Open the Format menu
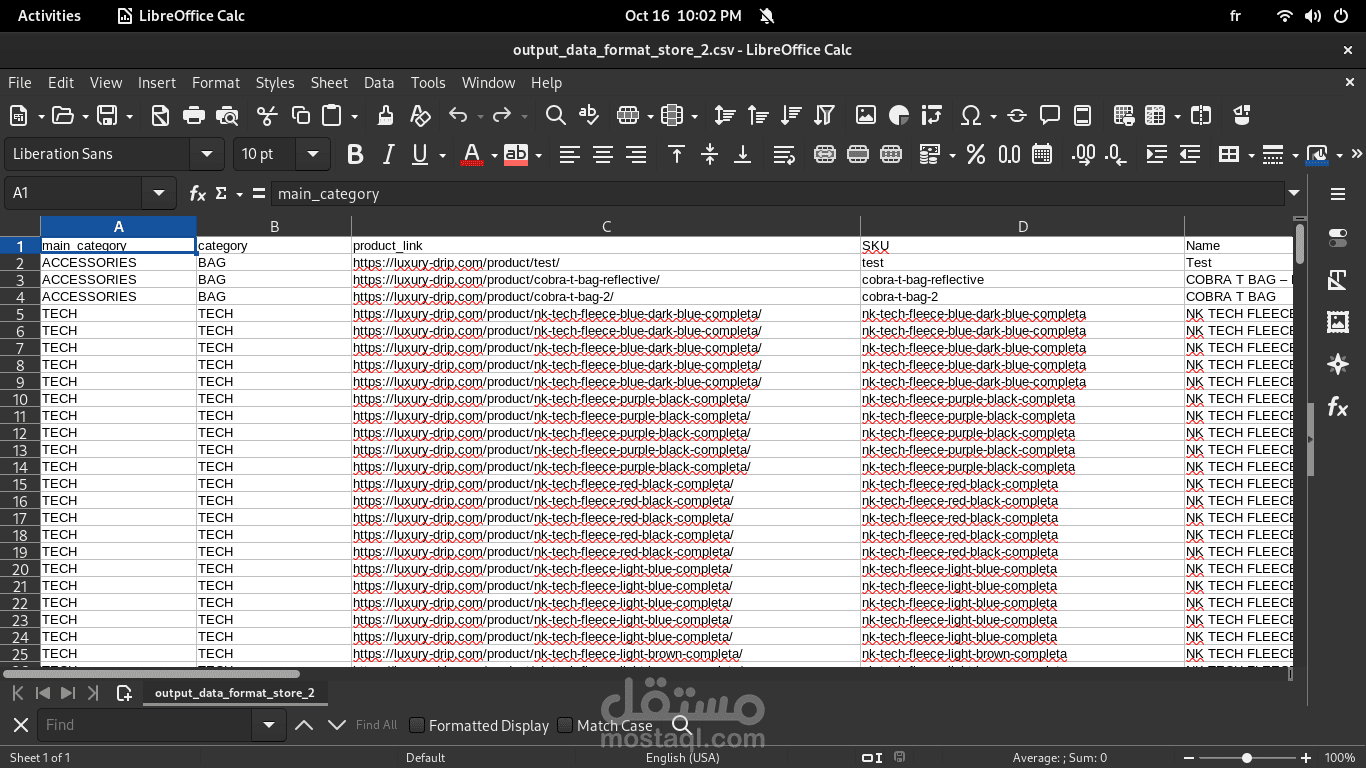This screenshot has width=1366, height=768. tap(216, 83)
